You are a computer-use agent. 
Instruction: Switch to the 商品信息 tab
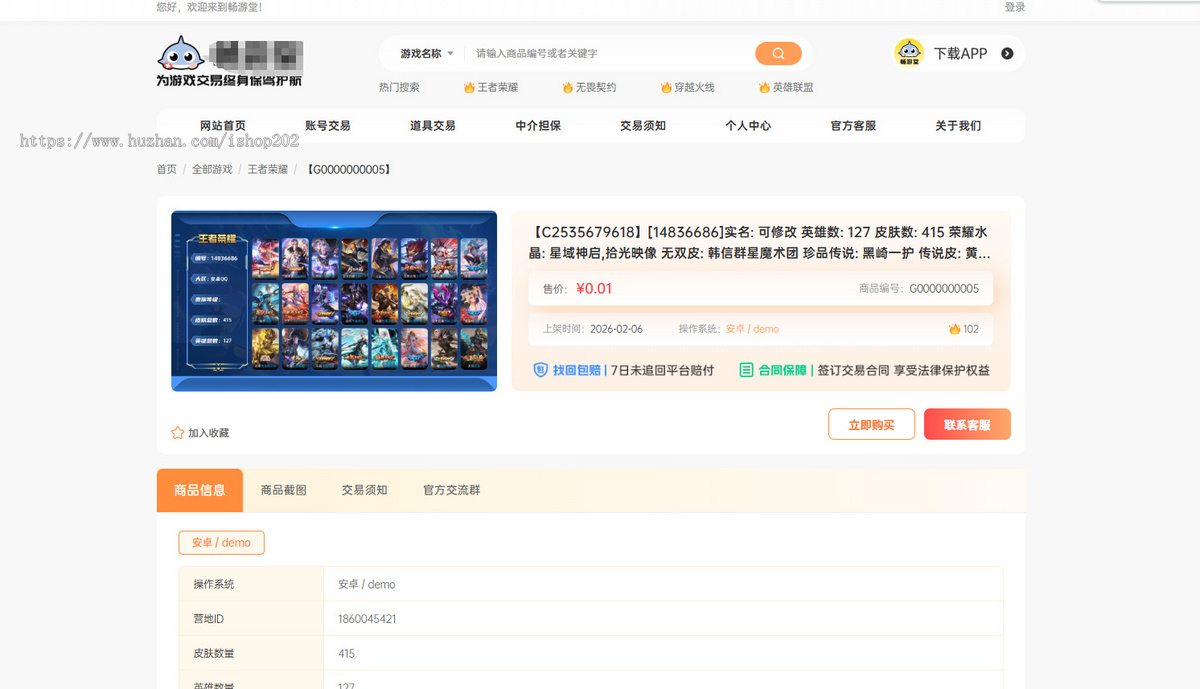[x=200, y=490]
